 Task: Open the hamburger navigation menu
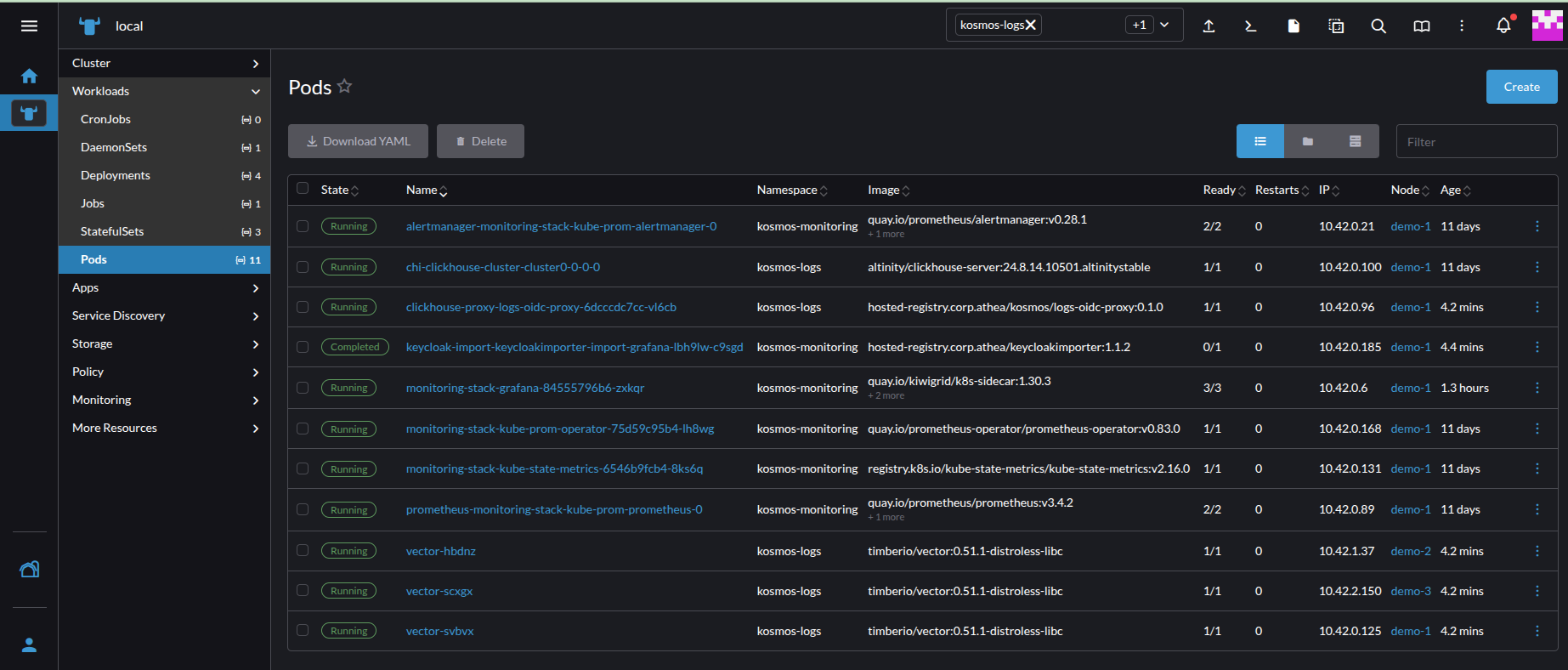coord(29,26)
